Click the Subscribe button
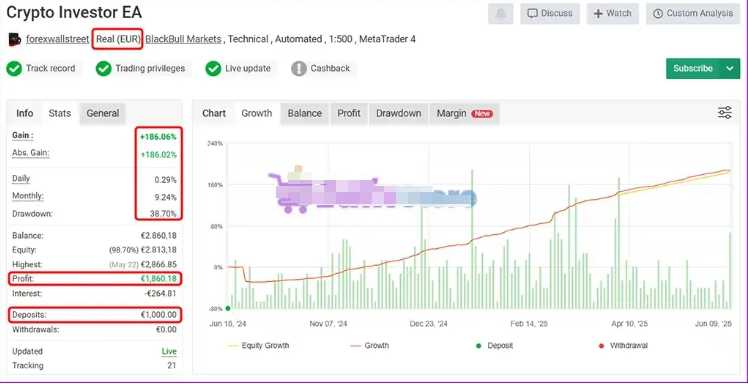The image size is (748, 384). click(693, 68)
